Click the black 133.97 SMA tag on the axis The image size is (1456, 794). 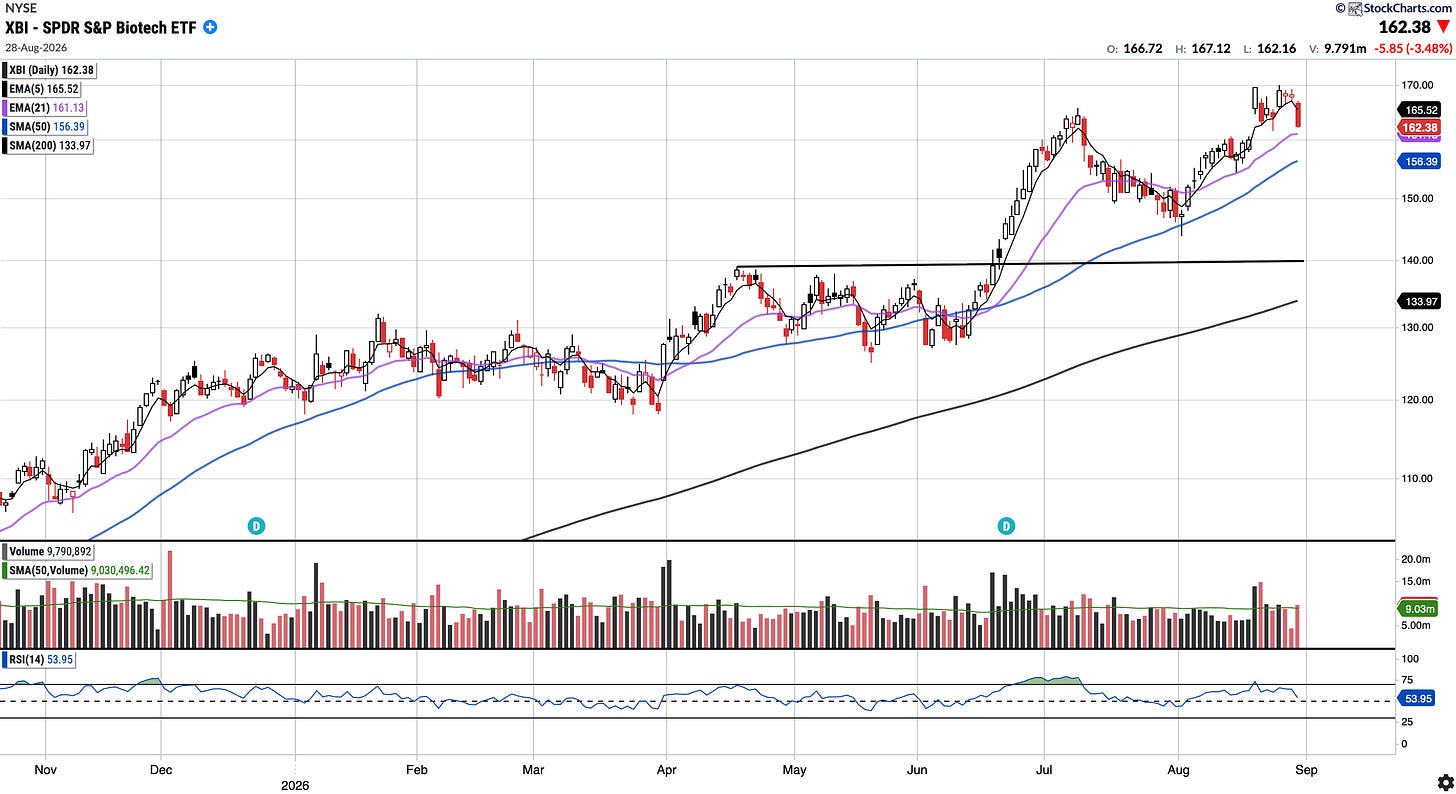pyautogui.click(x=1420, y=300)
